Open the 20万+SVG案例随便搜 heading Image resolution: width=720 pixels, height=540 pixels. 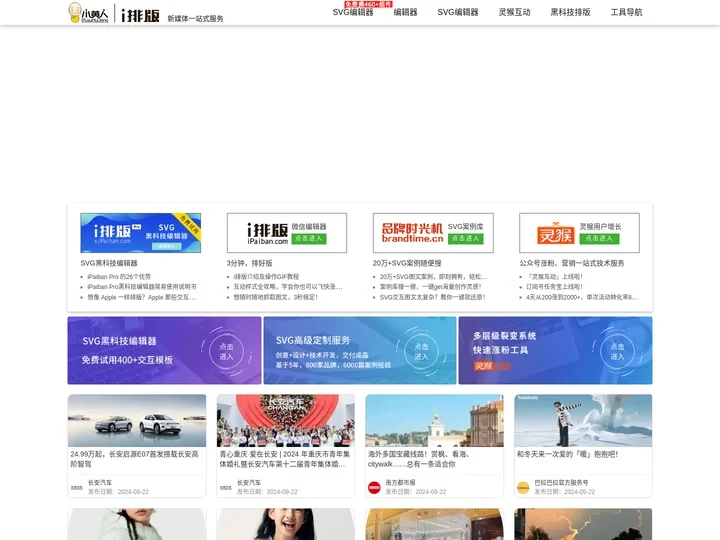tap(407, 263)
